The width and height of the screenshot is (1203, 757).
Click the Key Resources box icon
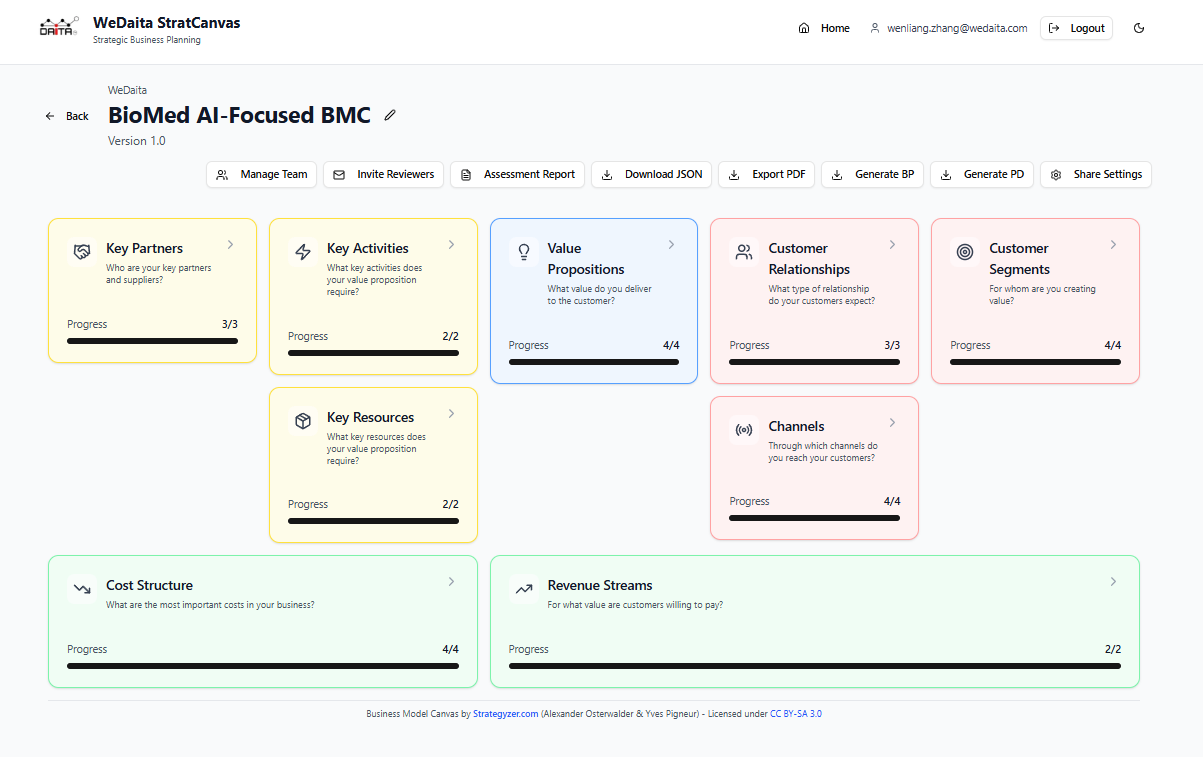[303, 421]
